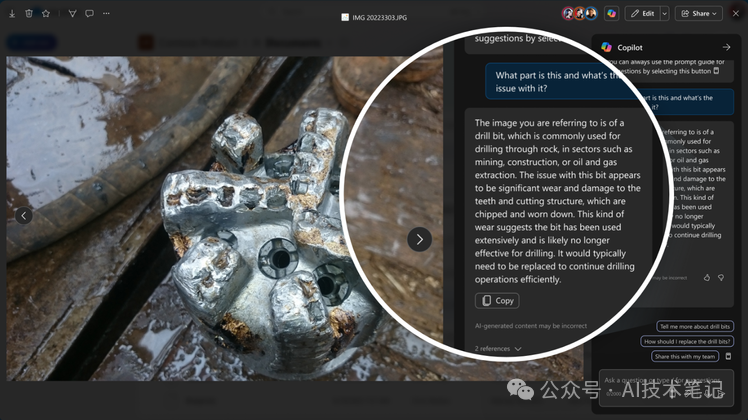Give thumbs down to the Copilot answer
Image resolution: width=748 pixels, height=420 pixels.
point(721,277)
